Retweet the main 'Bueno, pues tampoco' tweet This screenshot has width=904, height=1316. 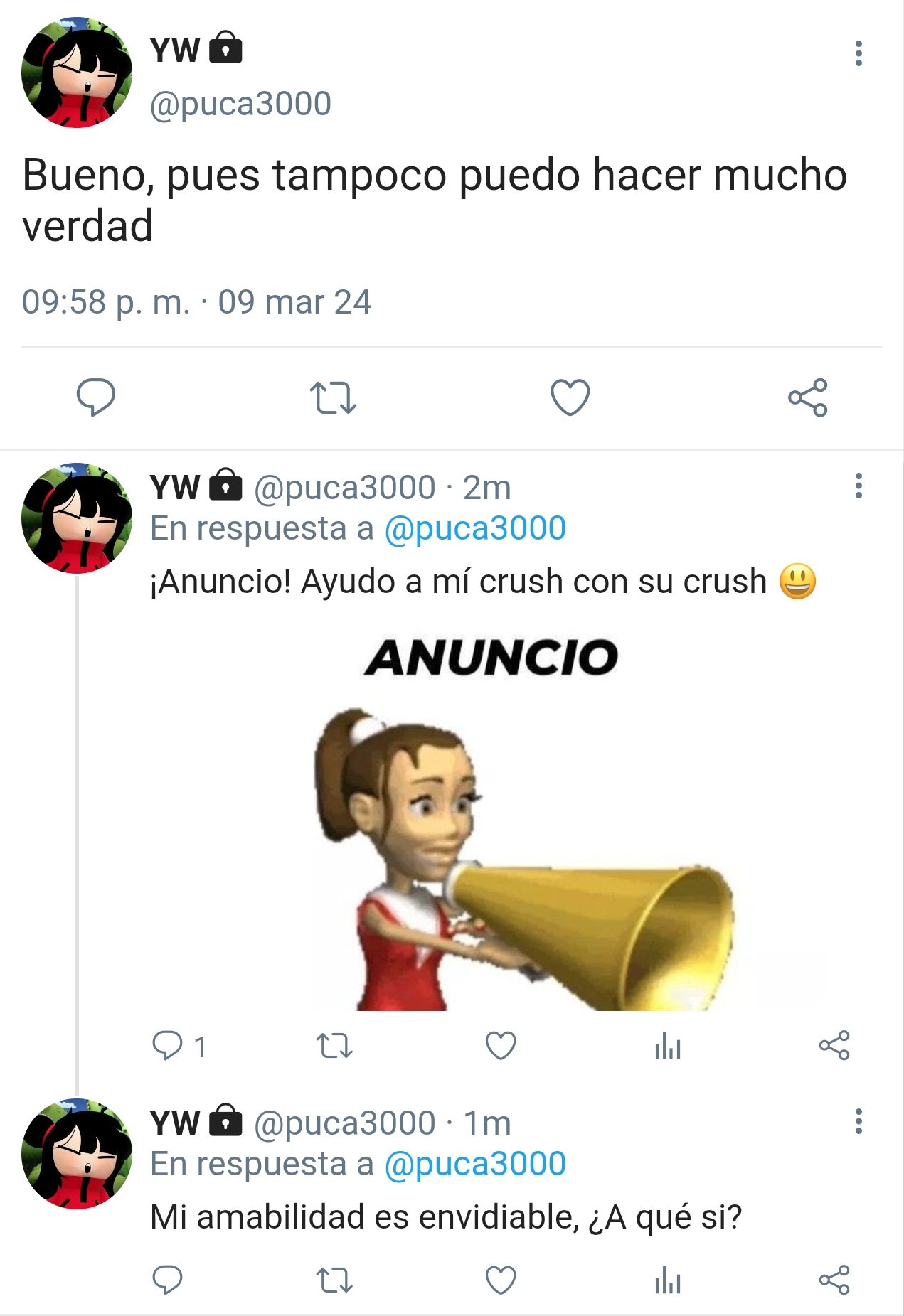point(333,397)
